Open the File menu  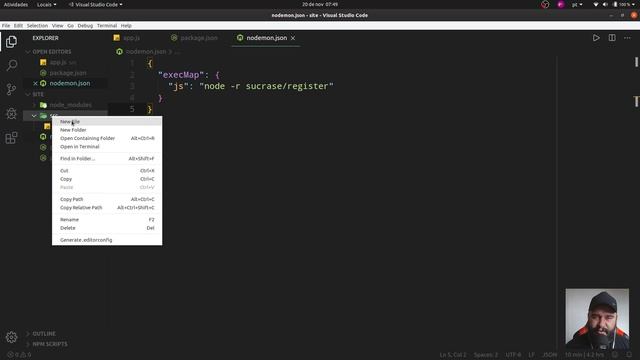point(6,26)
